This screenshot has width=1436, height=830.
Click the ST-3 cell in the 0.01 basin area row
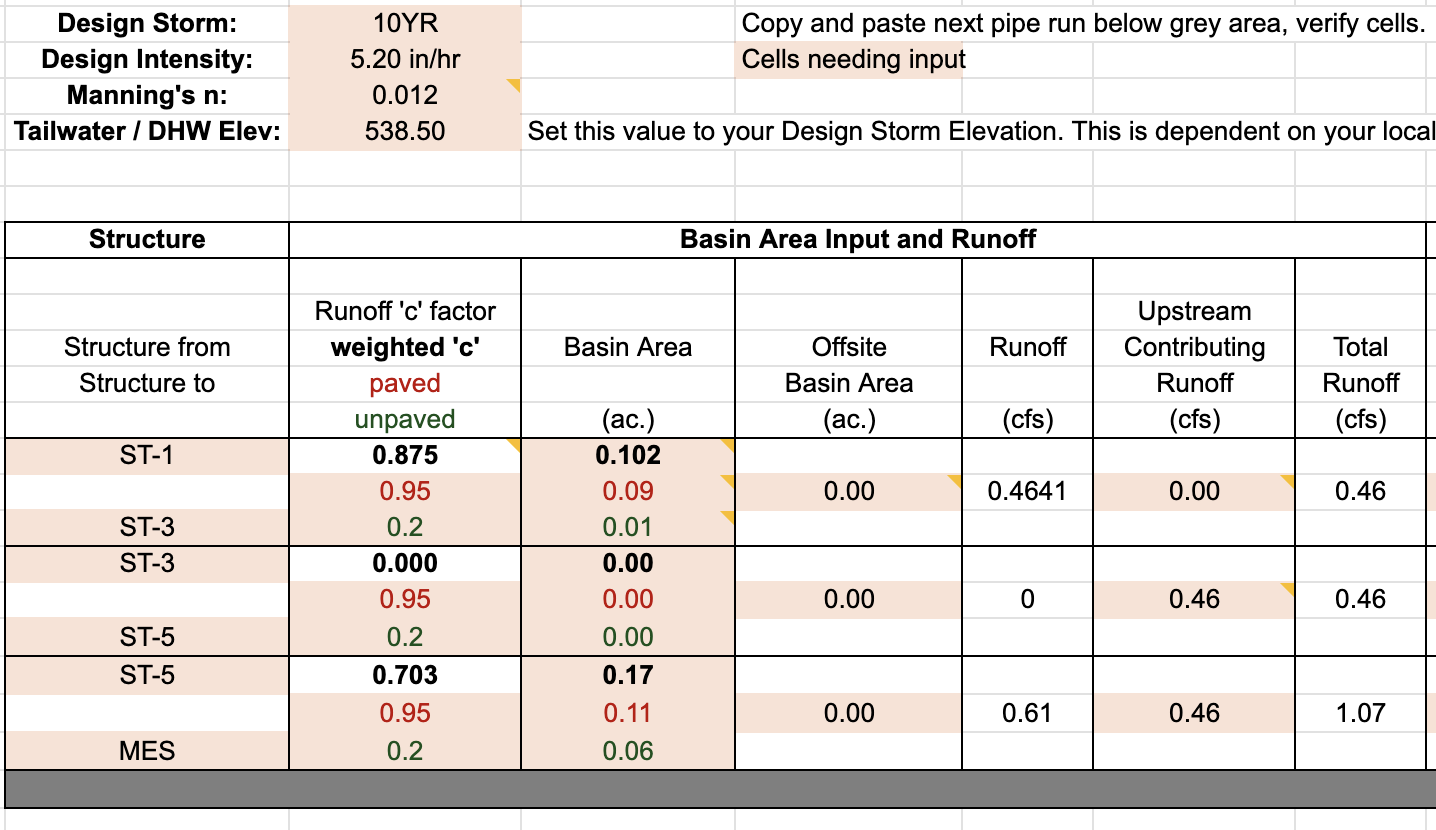coord(147,527)
